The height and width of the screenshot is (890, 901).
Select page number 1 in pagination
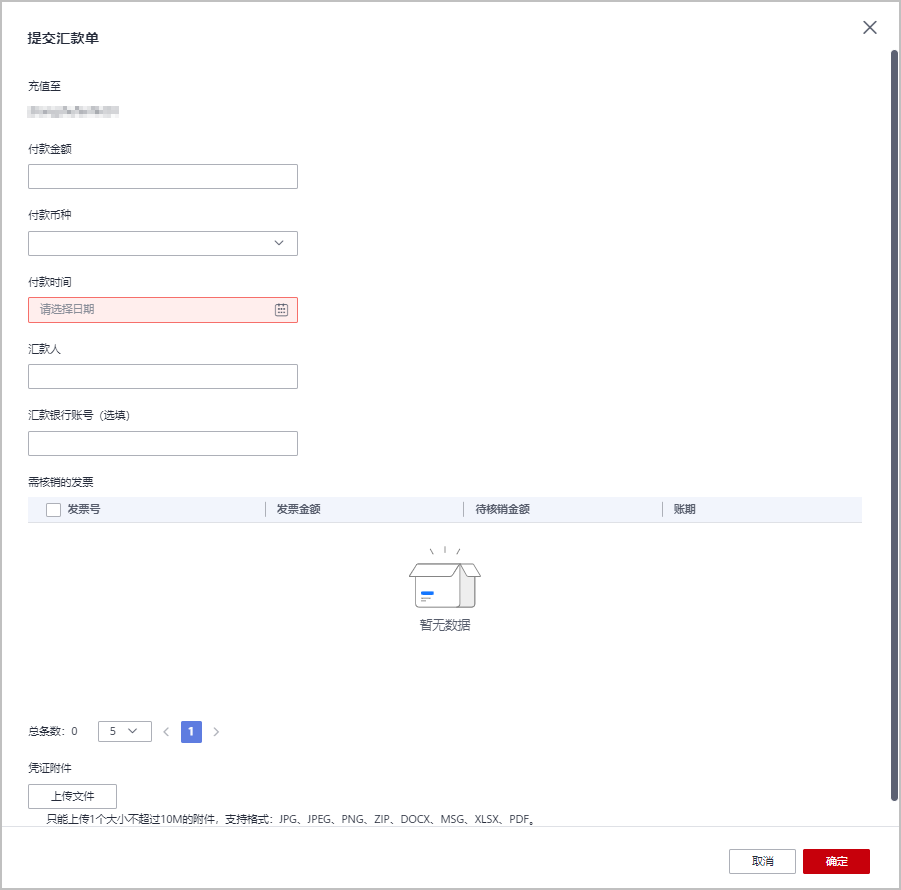190,731
